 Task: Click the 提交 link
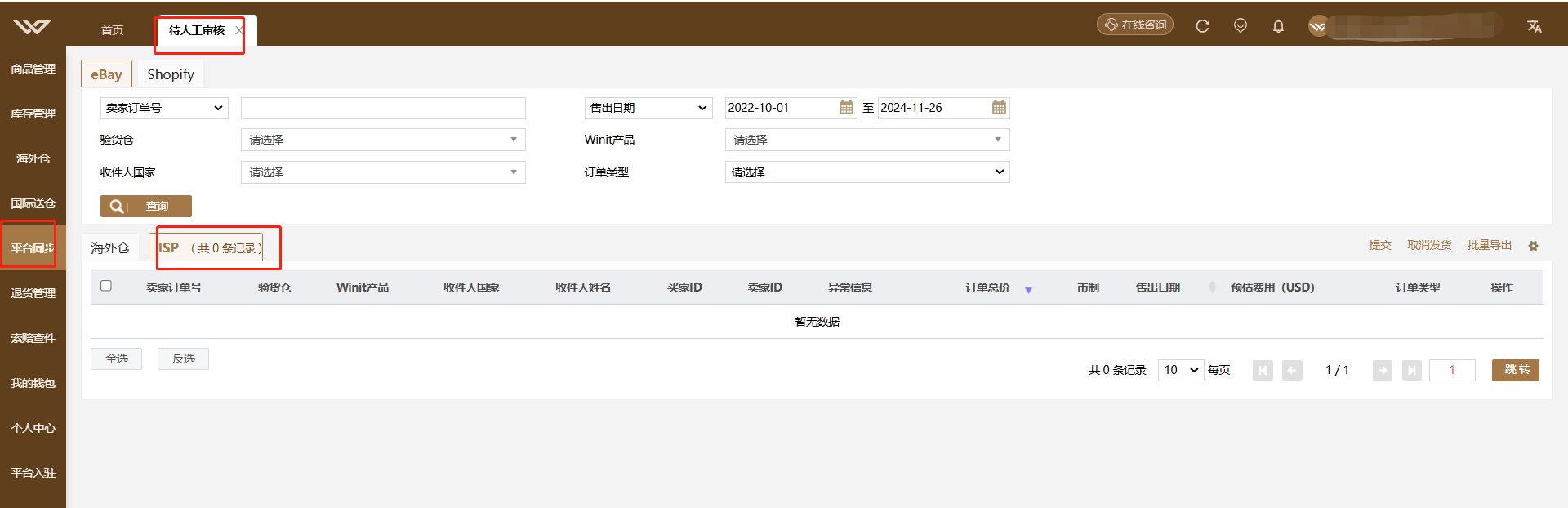pyautogui.click(x=1380, y=245)
